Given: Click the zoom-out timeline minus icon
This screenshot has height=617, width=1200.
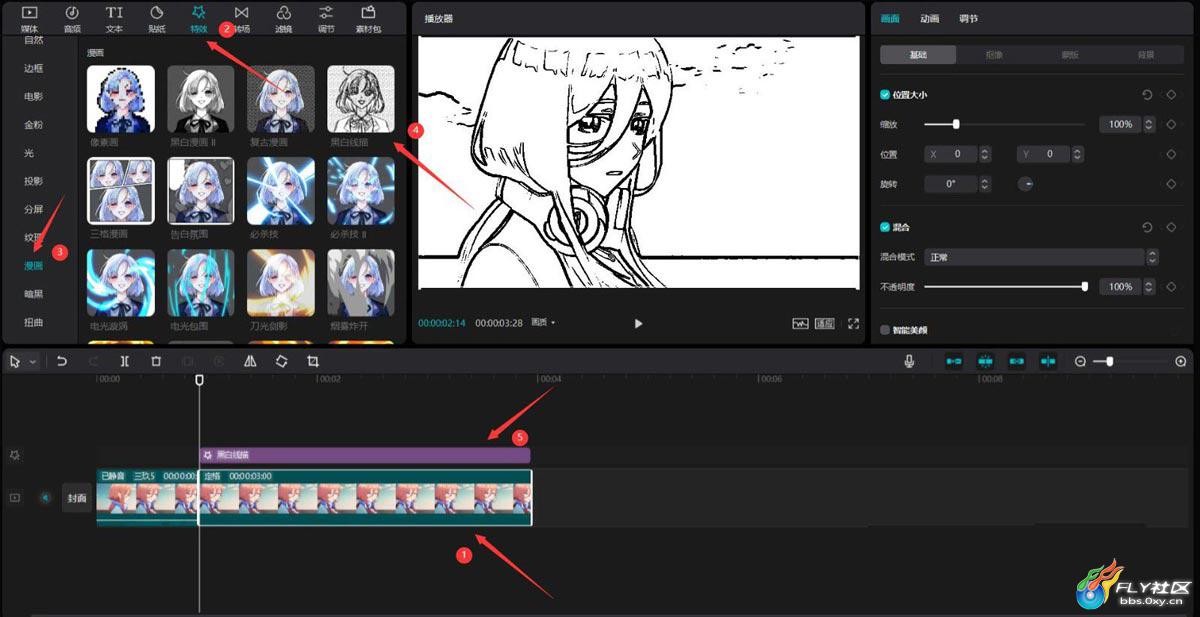Looking at the screenshot, I should 1080,361.
